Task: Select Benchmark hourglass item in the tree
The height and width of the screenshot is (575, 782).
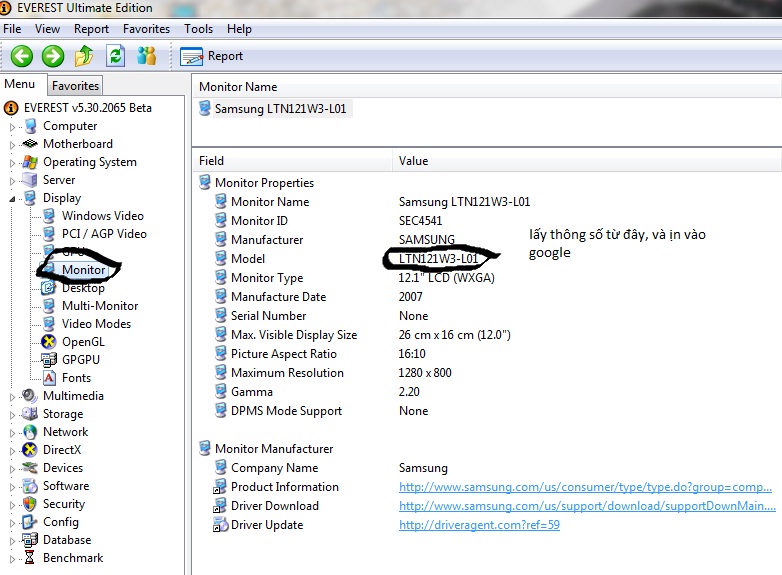Action: pos(72,558)
